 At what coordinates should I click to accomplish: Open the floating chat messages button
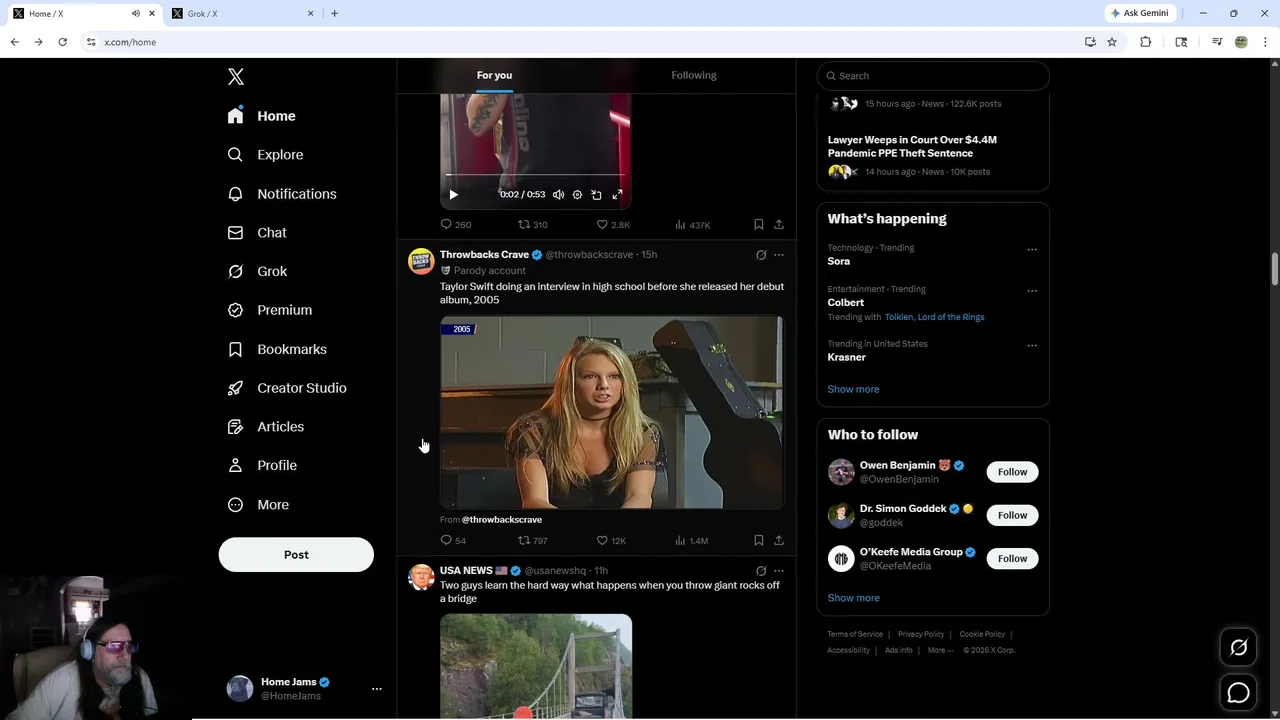[x=1238, y=692]
